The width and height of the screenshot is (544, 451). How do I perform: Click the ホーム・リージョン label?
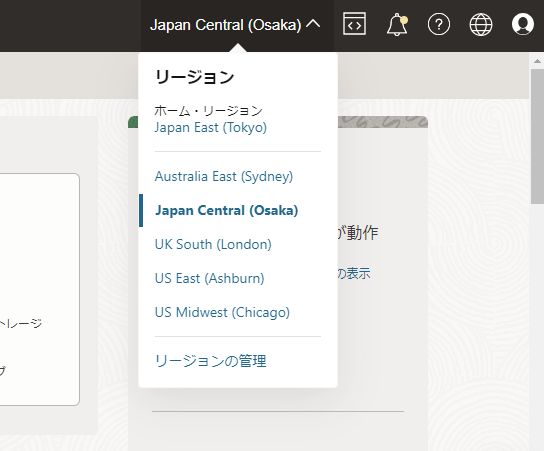coord(208,111)
